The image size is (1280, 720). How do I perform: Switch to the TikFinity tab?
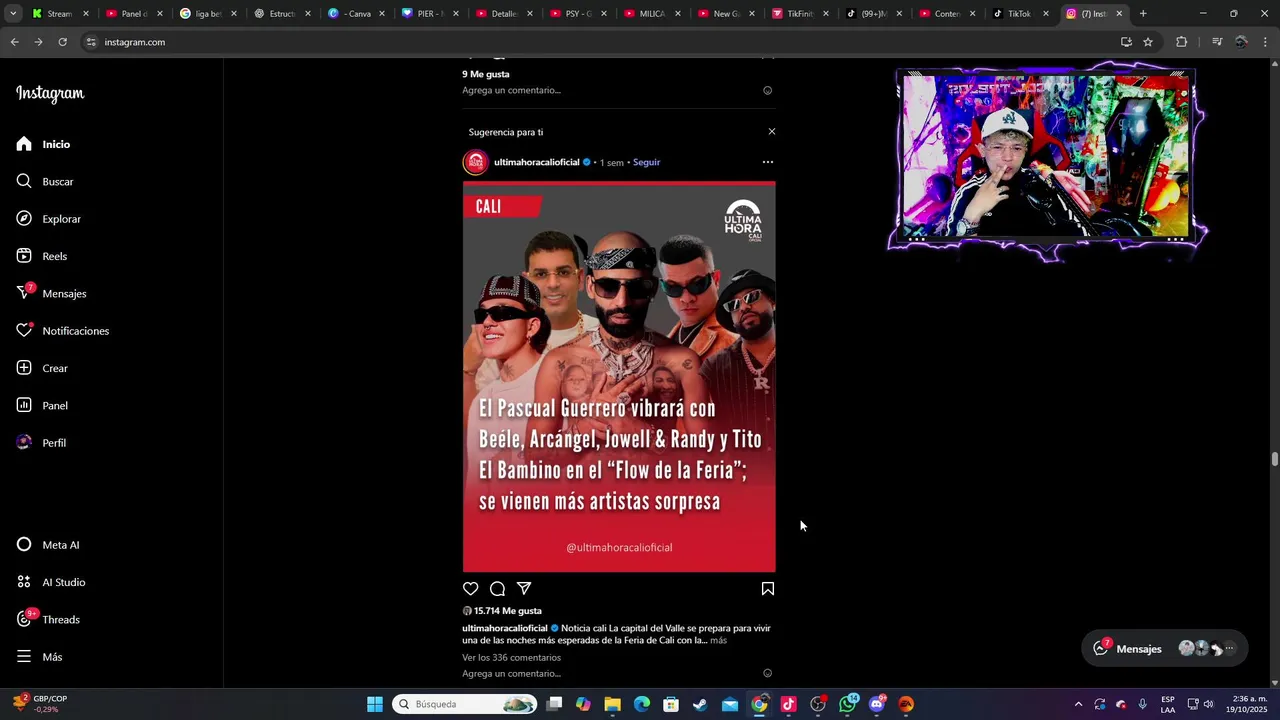799,14
